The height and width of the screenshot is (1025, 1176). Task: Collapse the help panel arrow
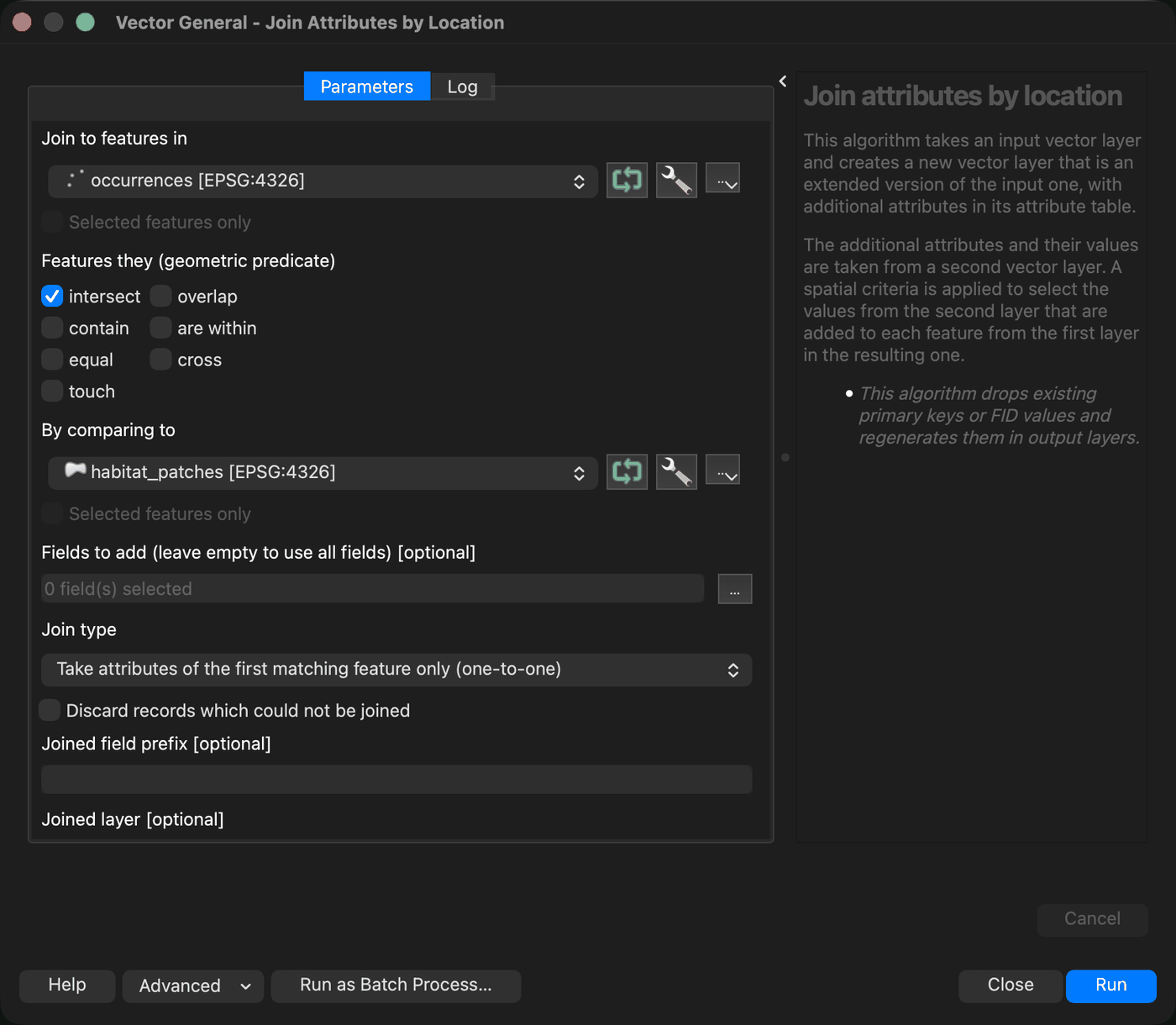(783, 81)
